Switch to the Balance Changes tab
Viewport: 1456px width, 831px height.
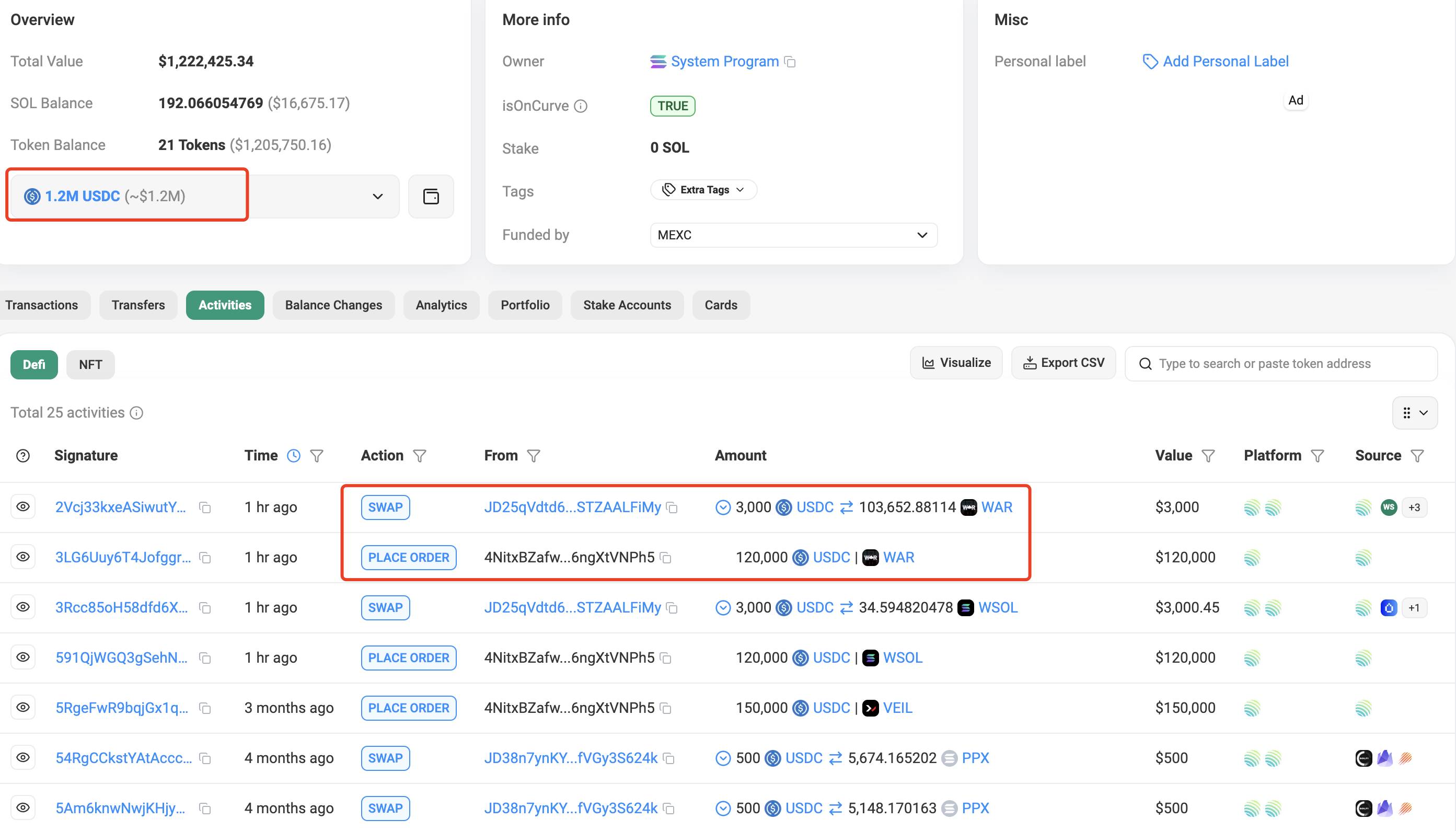pos(333,305)
